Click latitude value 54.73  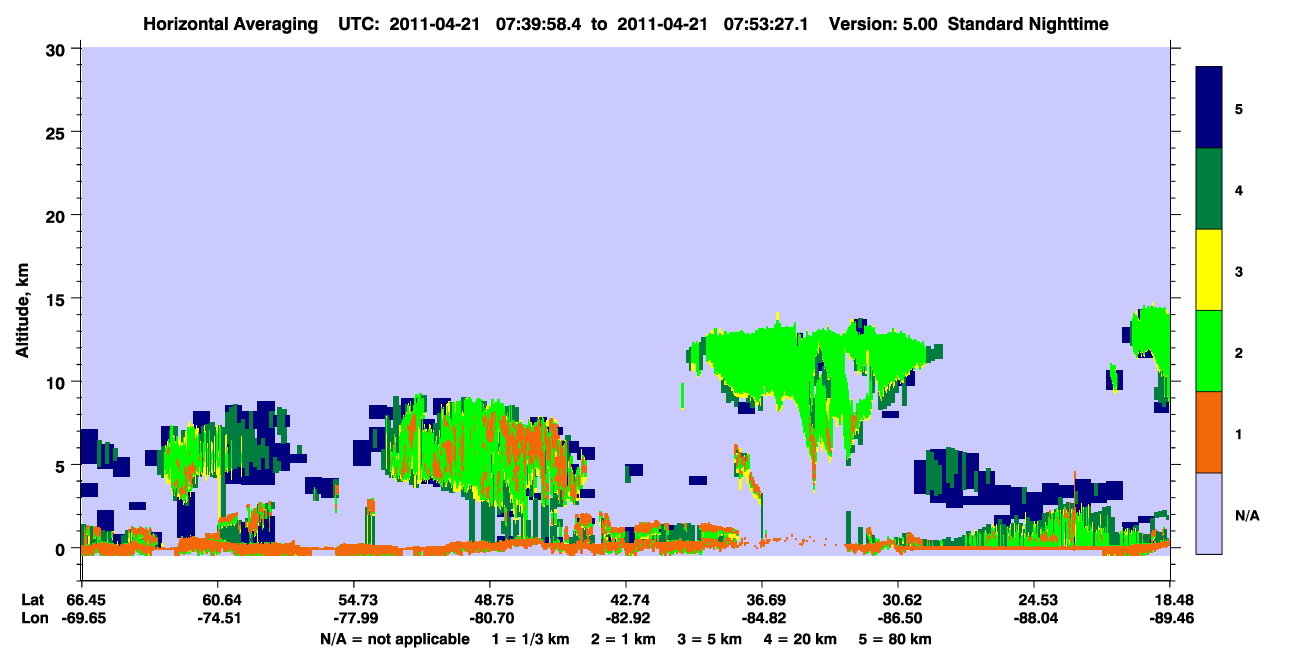coord(353,600)
